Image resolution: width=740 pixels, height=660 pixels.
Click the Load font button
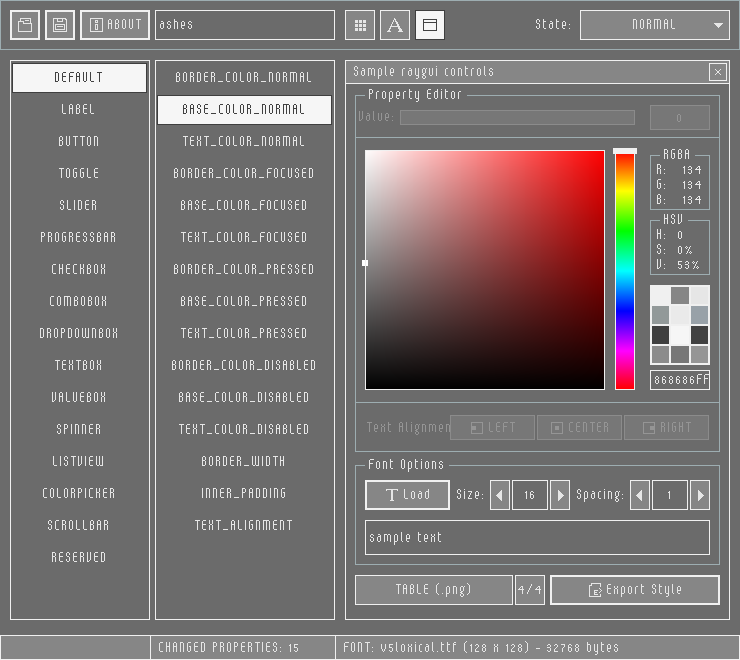(407, 495)
